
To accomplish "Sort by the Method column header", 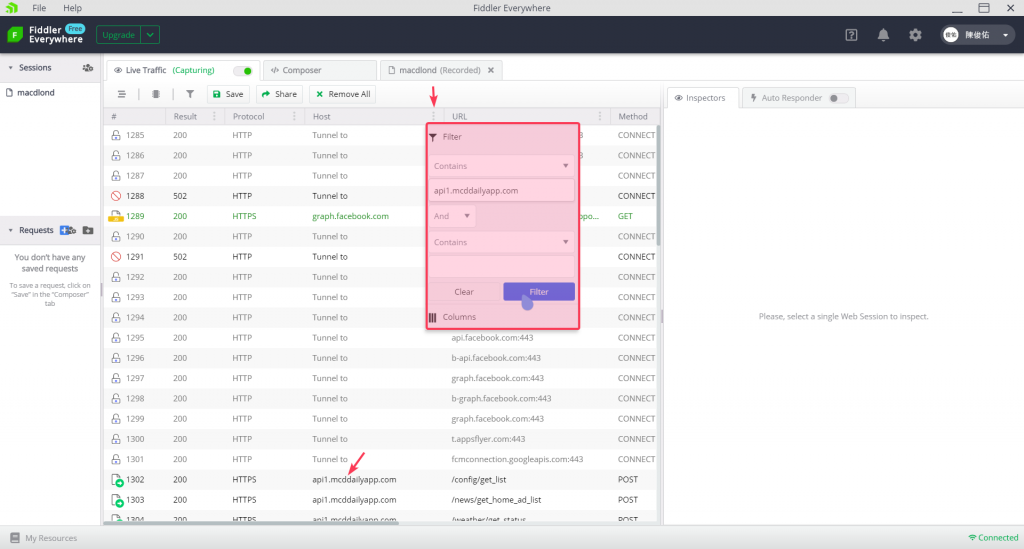I will pos(633,116).
